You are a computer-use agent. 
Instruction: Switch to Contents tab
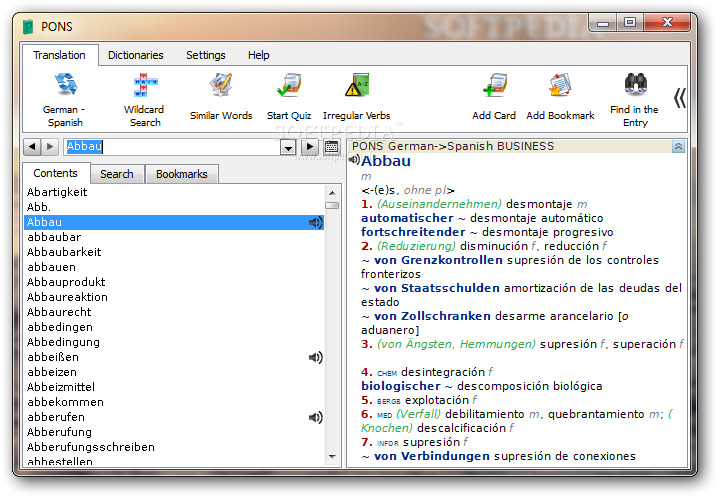(55, 173)
